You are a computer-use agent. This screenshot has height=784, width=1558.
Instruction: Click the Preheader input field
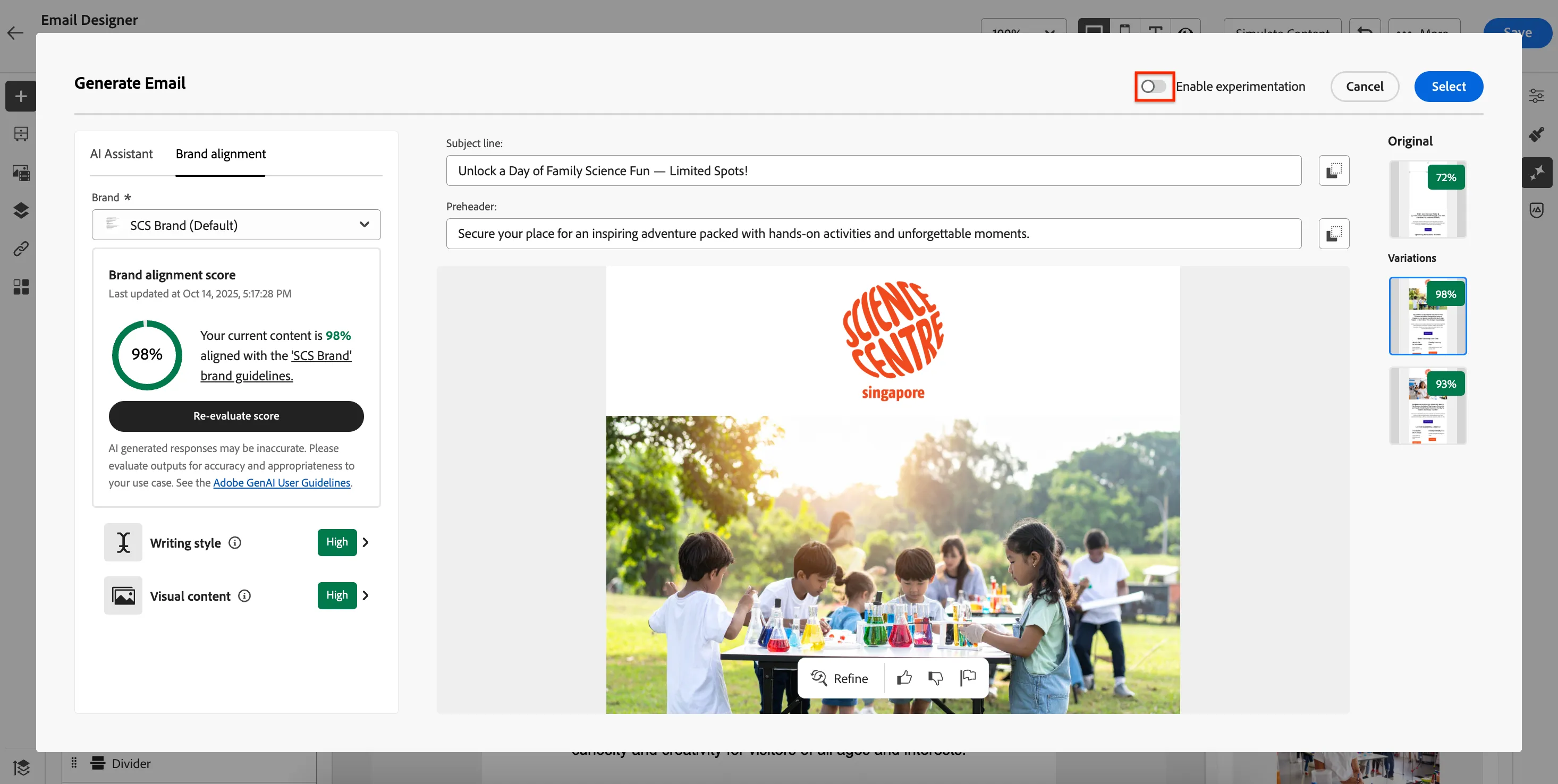[874, 233]
